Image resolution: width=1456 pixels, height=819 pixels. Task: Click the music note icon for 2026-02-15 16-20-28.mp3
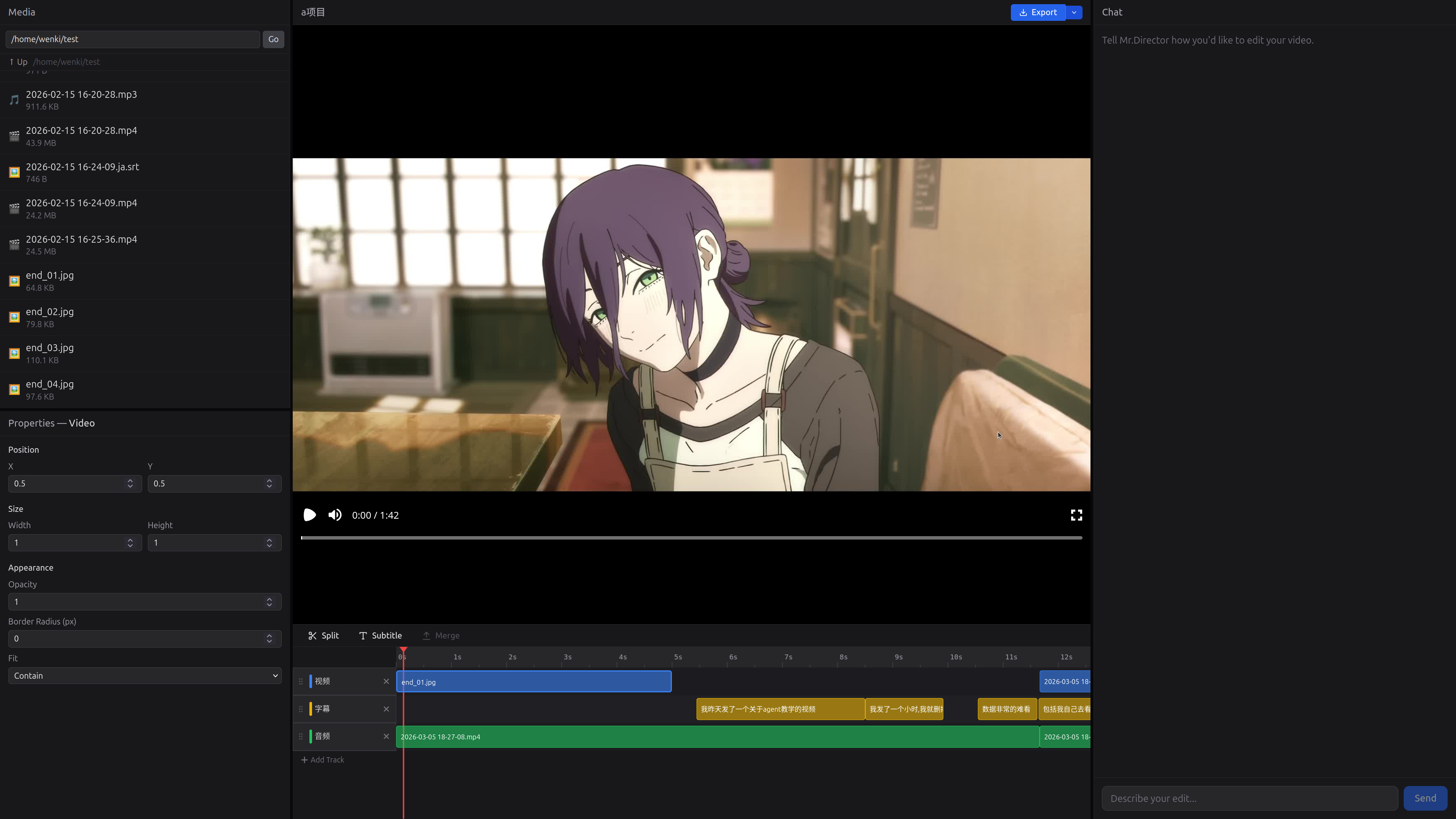tap(14, 99)
